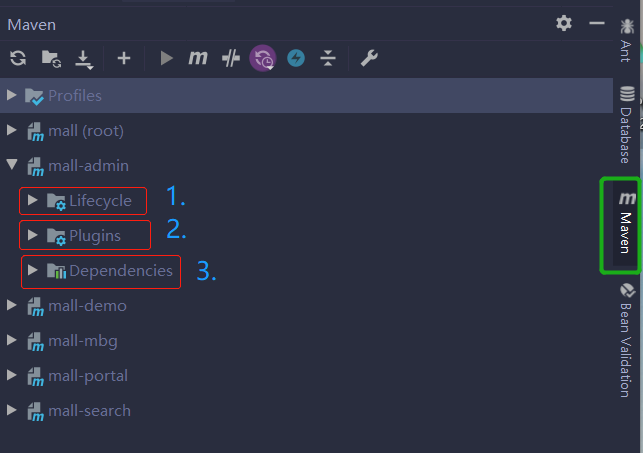The height and width of the screenshot is (453, 643).
Task: Open Maven panel gear options
Action: [564, 23]
